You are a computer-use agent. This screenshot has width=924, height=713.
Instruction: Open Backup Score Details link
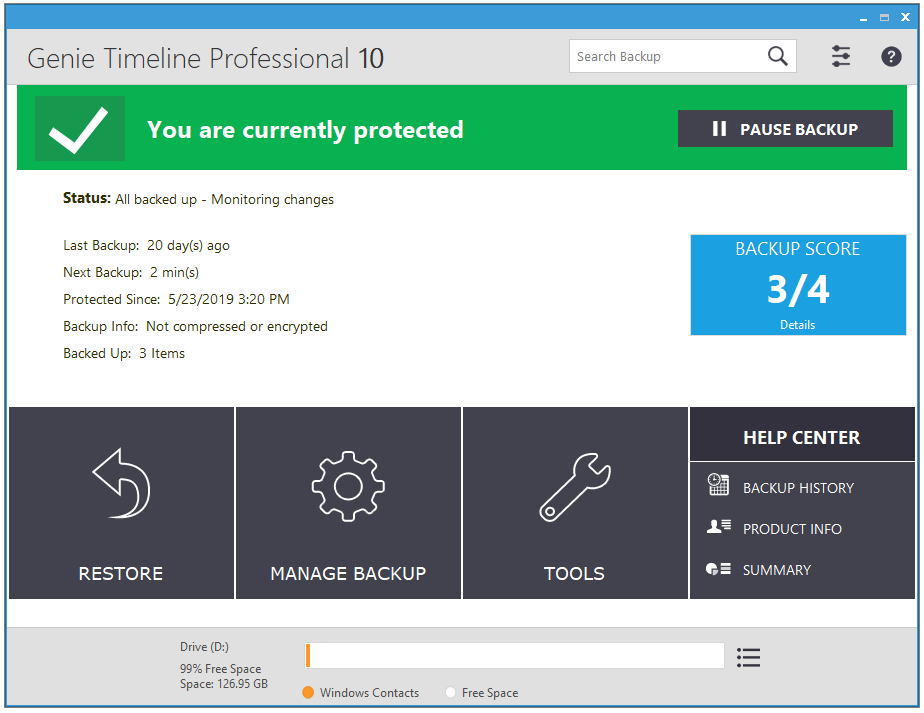point(797,324)
